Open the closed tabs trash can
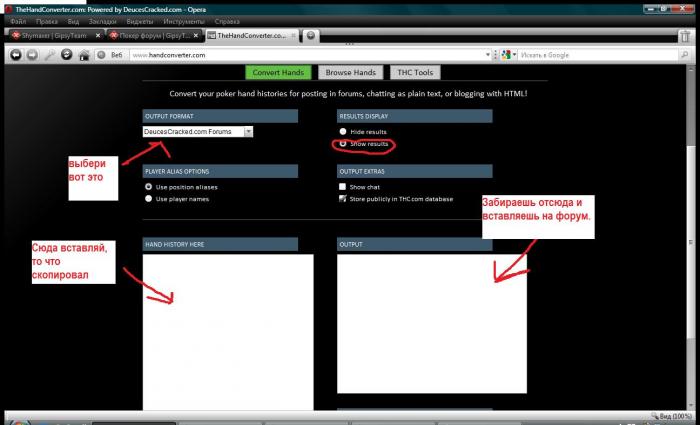 coord(684,36)
